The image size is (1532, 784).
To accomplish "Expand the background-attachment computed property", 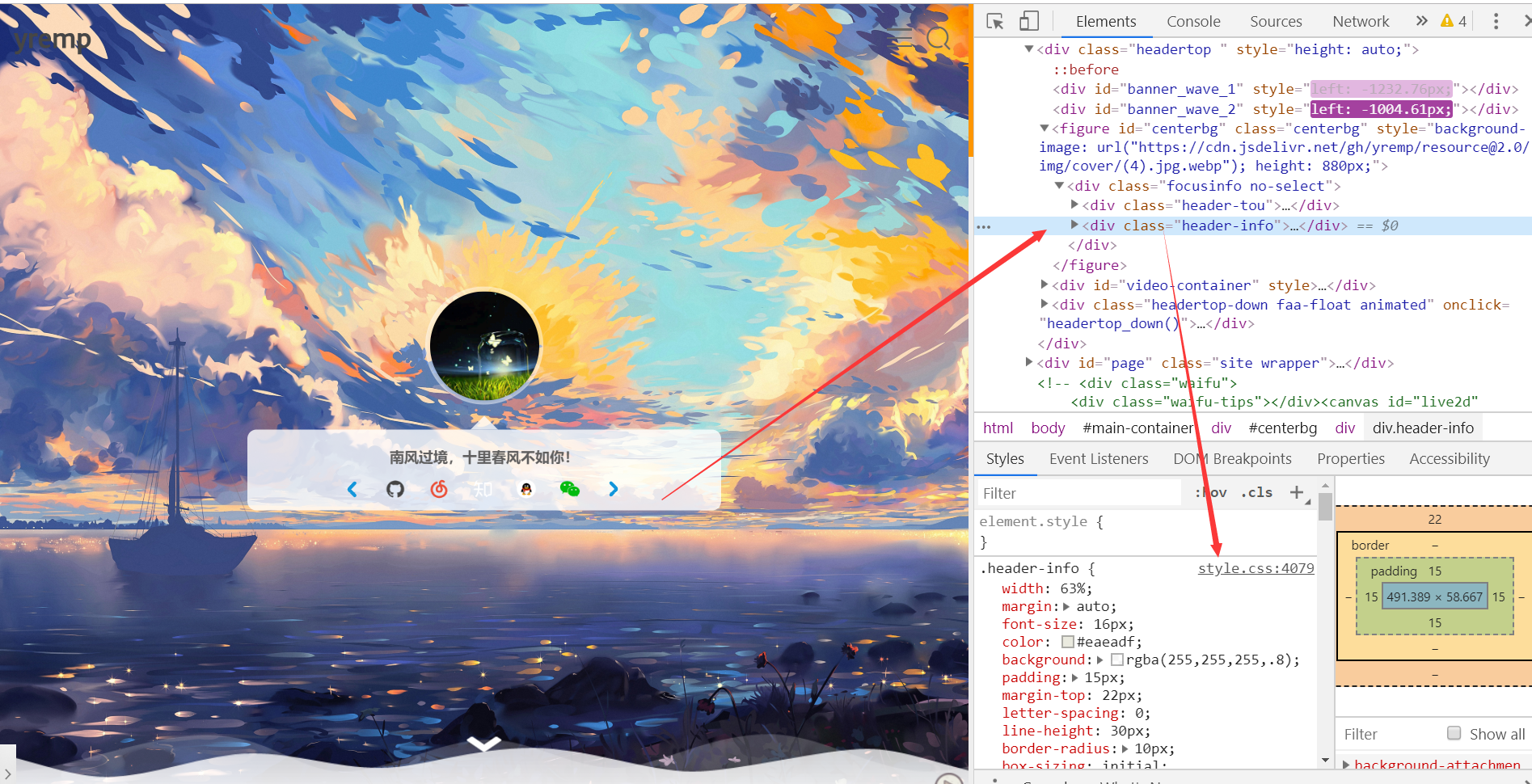I will 1345,765.
